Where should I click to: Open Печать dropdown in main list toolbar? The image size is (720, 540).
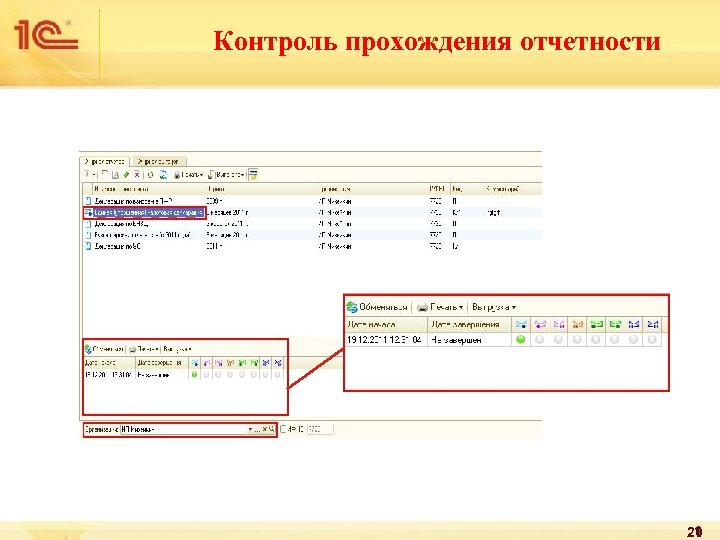coord(189,174)
